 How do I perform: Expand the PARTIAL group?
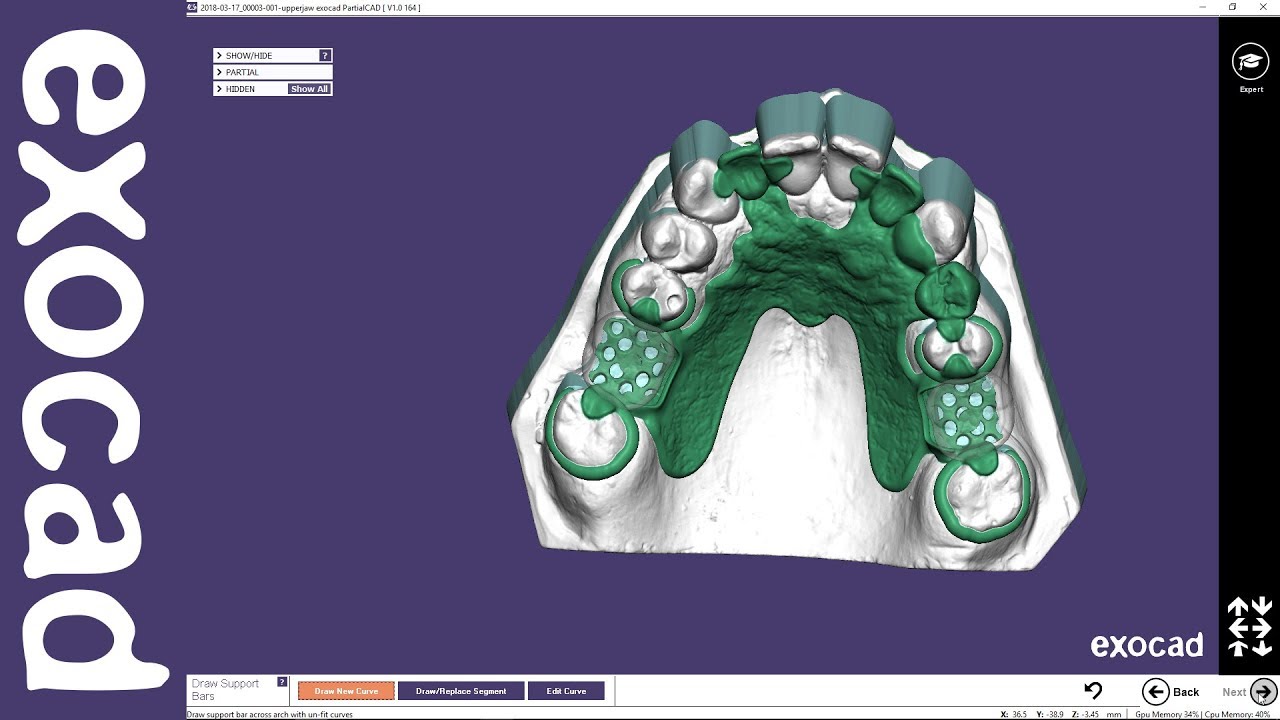point(219,72)
